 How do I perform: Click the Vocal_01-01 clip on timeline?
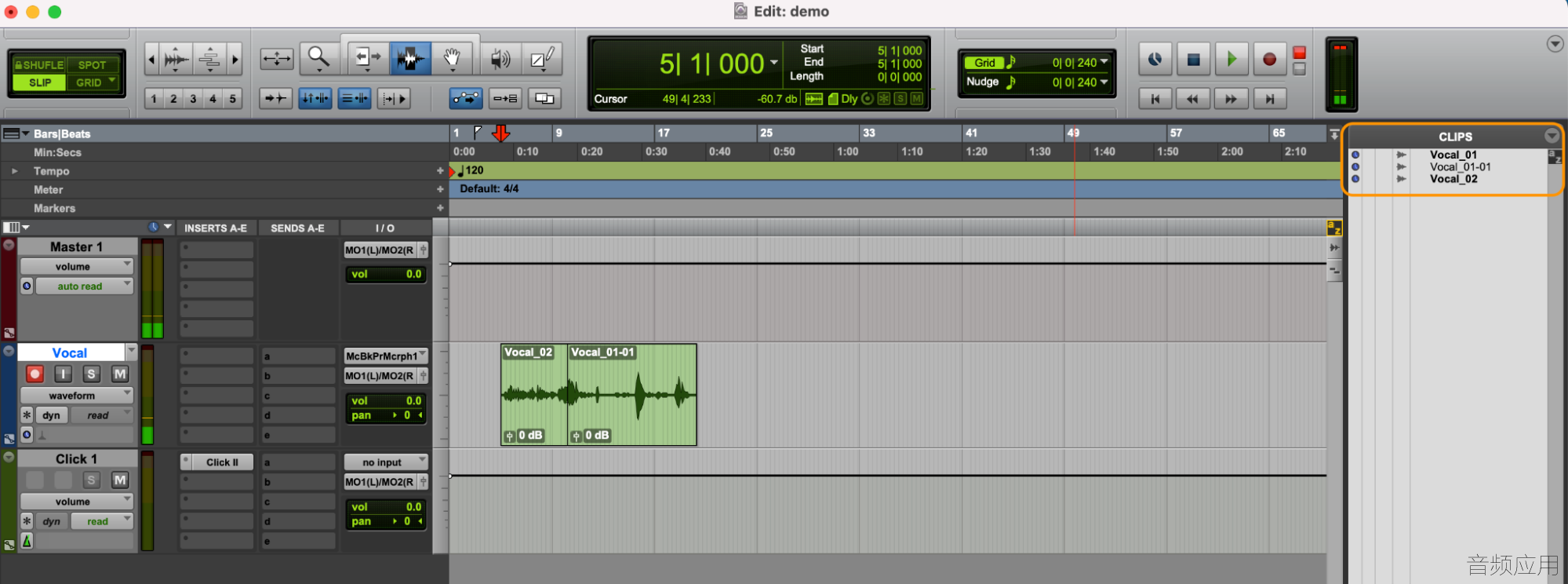click(x=632, y=395)
